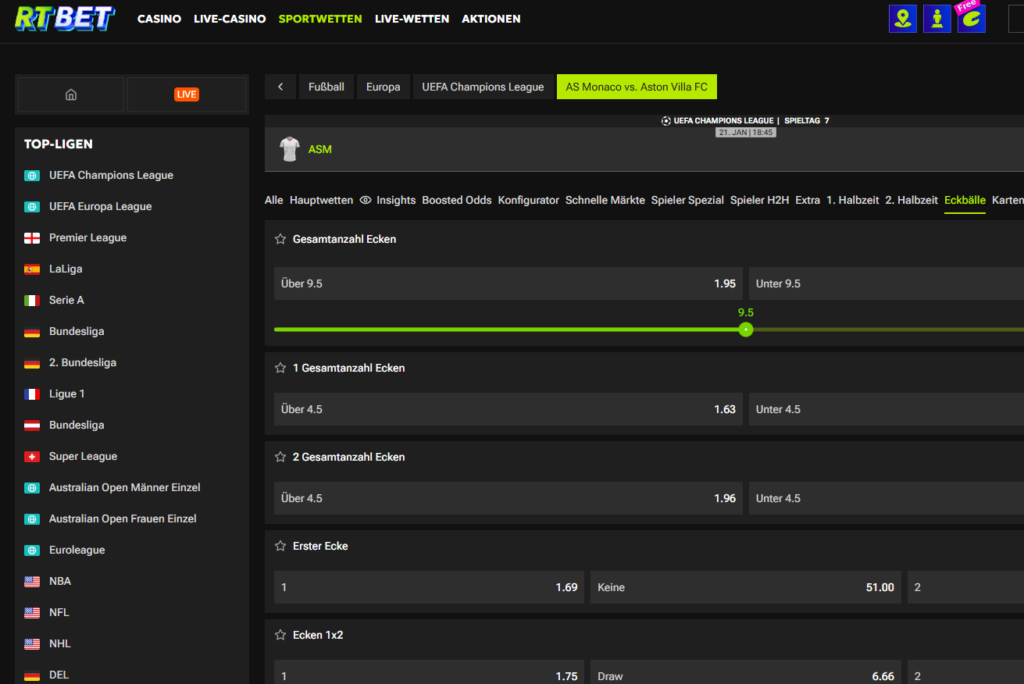Switch to the Eckbälle tab

click(965, 200)
